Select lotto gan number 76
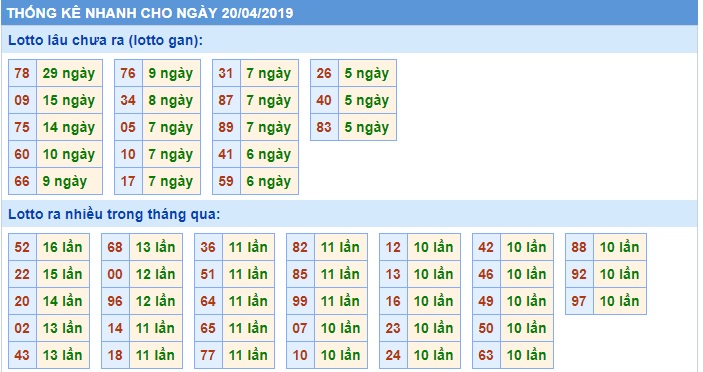This screenshot has height=372, width=703. point(128,73)
